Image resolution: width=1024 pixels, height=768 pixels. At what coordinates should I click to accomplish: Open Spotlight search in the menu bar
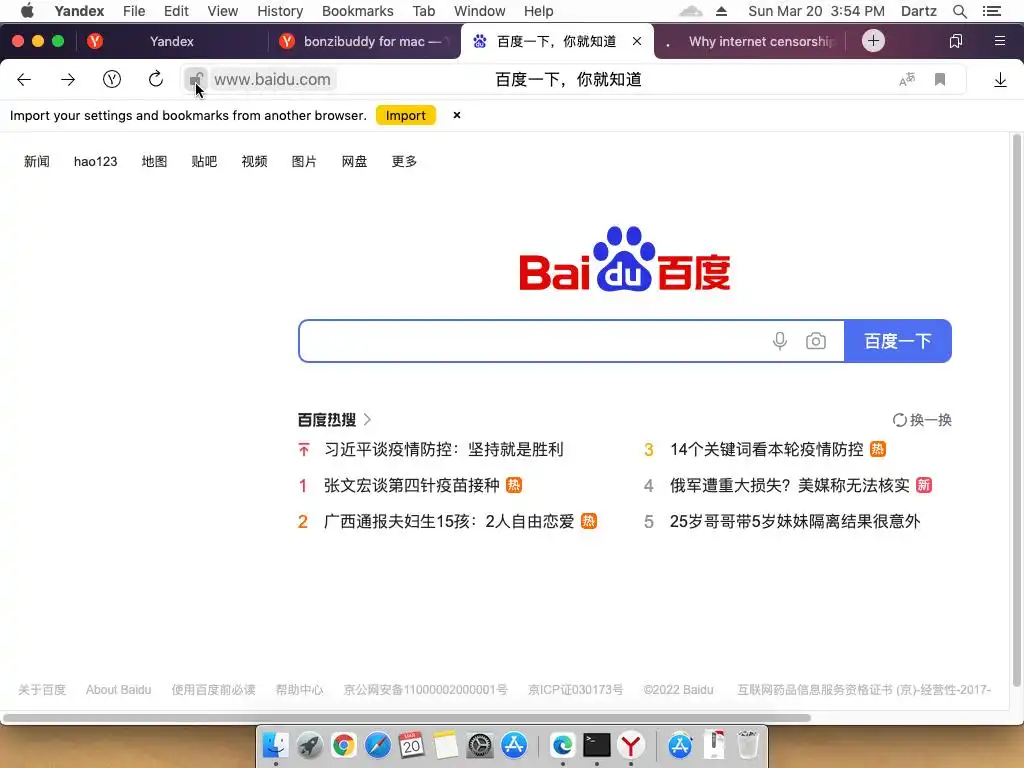[959, 11]
